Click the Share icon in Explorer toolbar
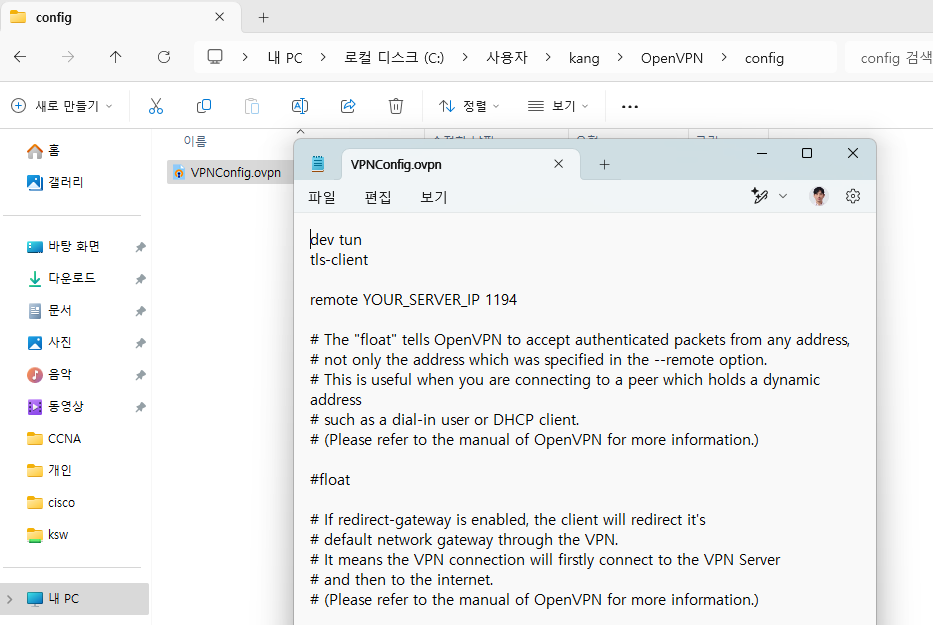 [348, 106]
